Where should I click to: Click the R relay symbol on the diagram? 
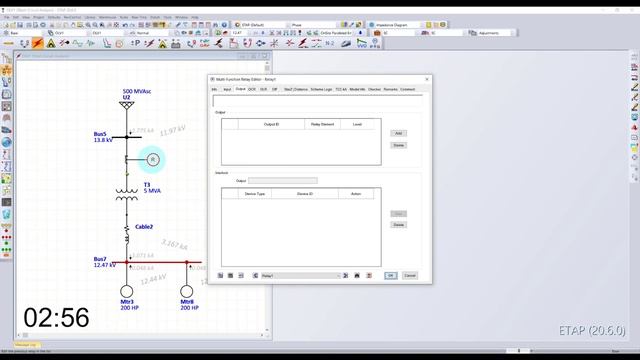(x=153, y=160)
